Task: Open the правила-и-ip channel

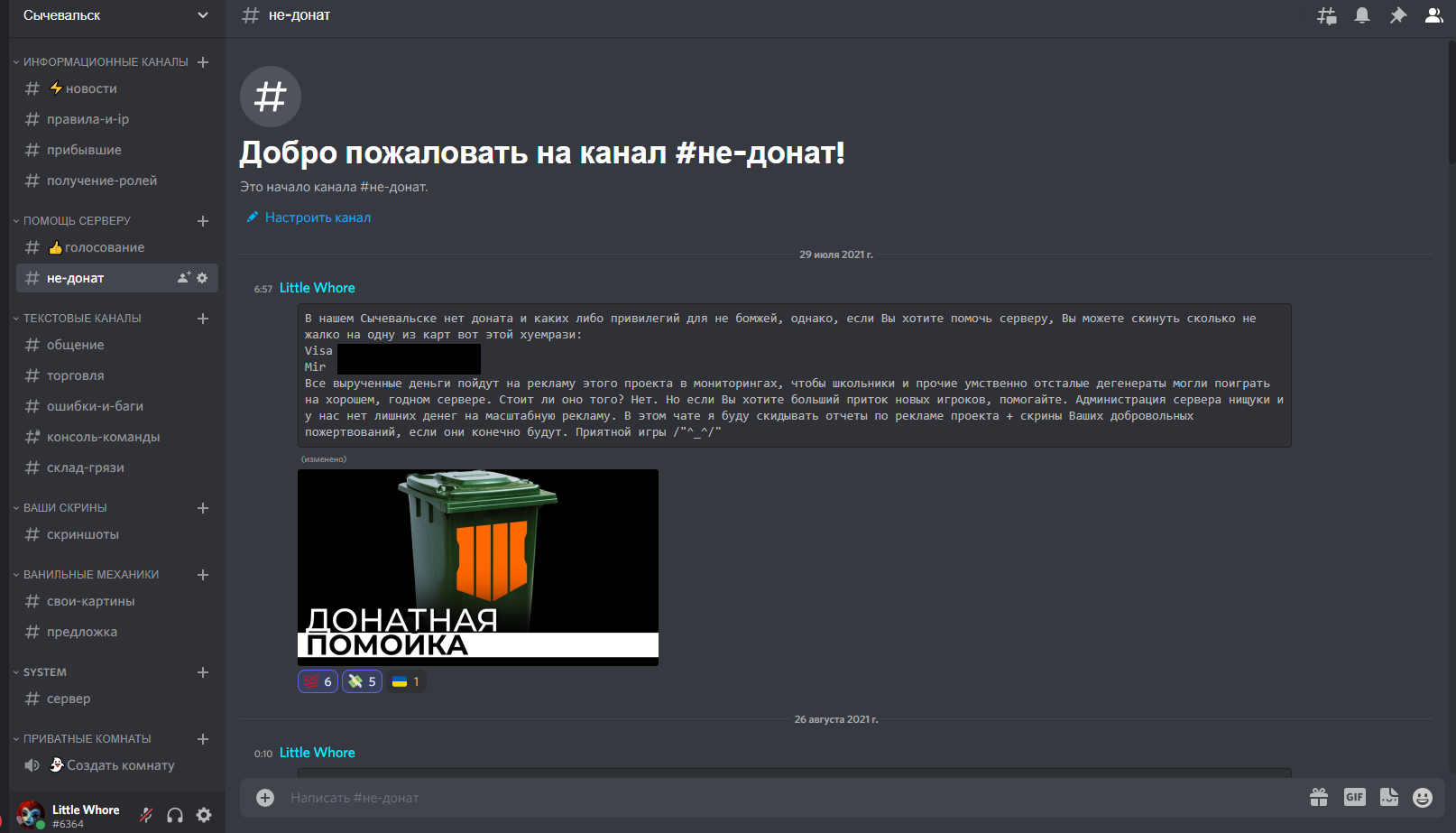Action: pyautogui.click(x=117, y=119)
